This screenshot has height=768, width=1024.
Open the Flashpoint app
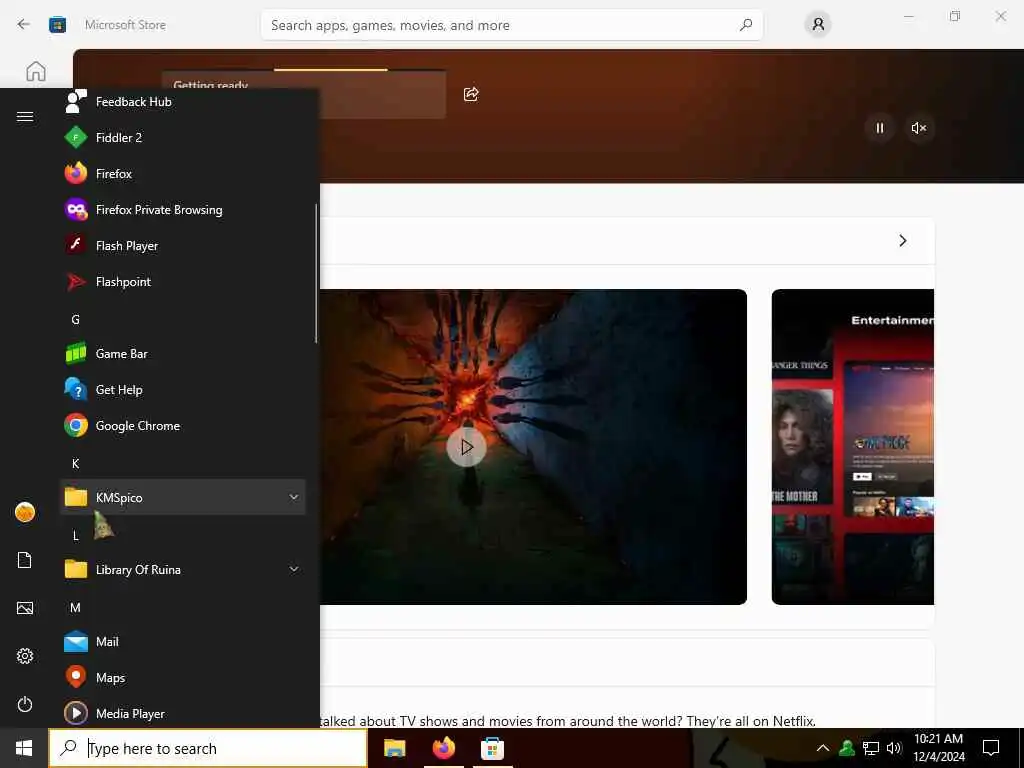[183, 281]
